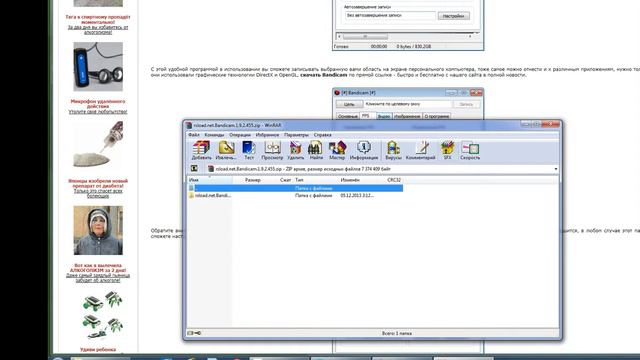Open the Справка menu
The height and width of the screenshot is (360, 640).
(x=322, y=135)
